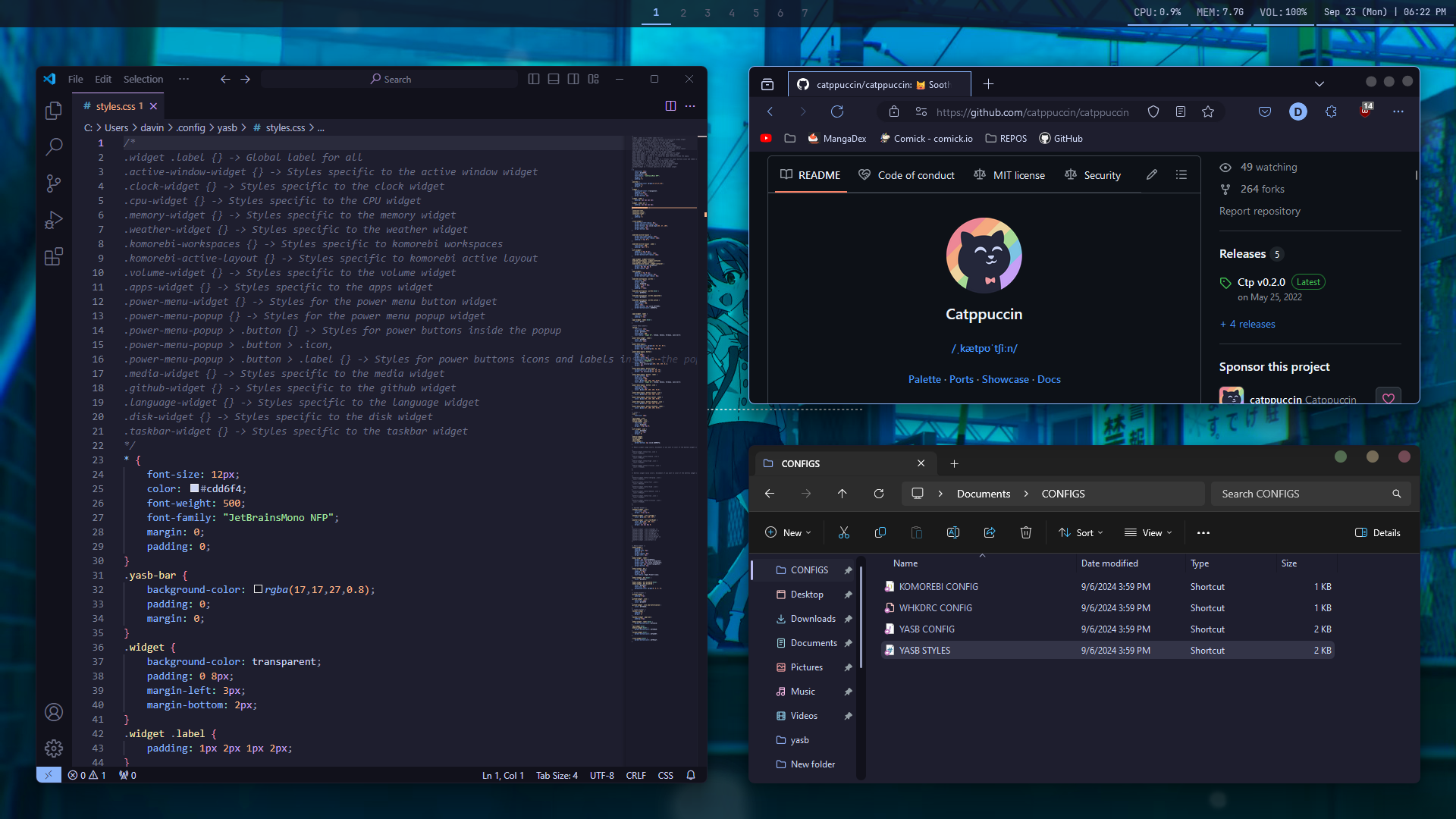This screenshot has width=1456, height=819.
Task: Open the Sort dropdown in File Explorer
Action: click(x=1081, y=532)
